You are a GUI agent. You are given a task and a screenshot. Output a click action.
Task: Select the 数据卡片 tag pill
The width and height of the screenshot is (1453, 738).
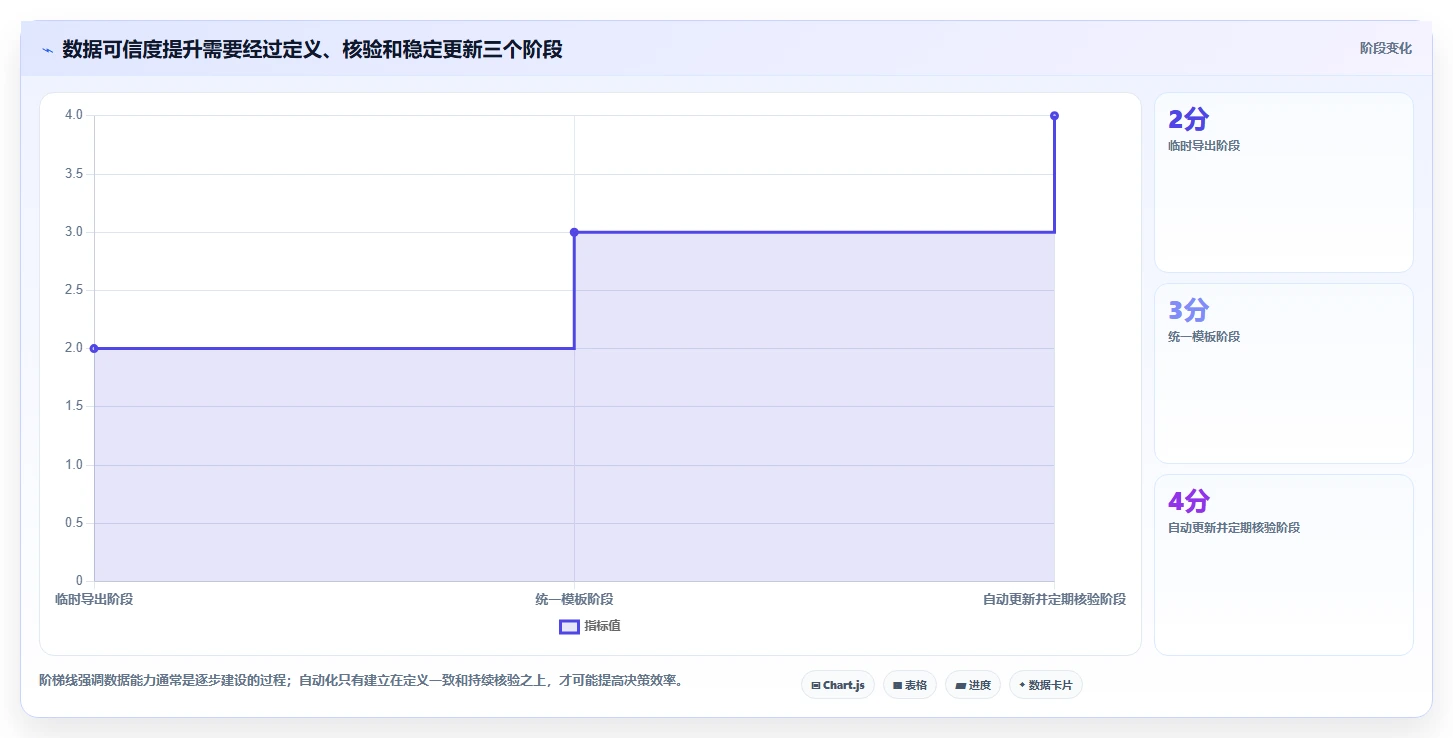(x=1046, y=685)
